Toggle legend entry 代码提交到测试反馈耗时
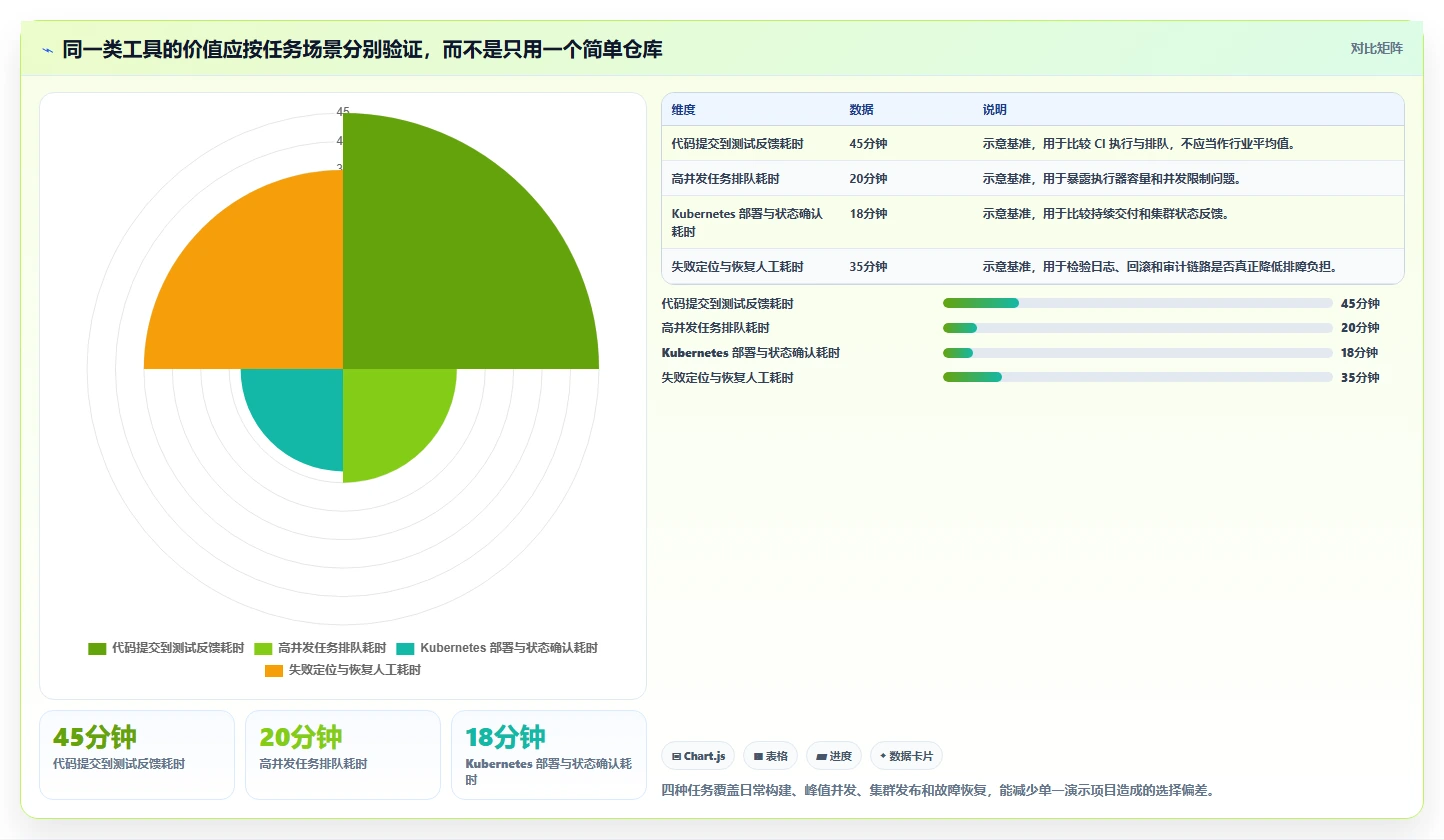 (x=166, y=648)
